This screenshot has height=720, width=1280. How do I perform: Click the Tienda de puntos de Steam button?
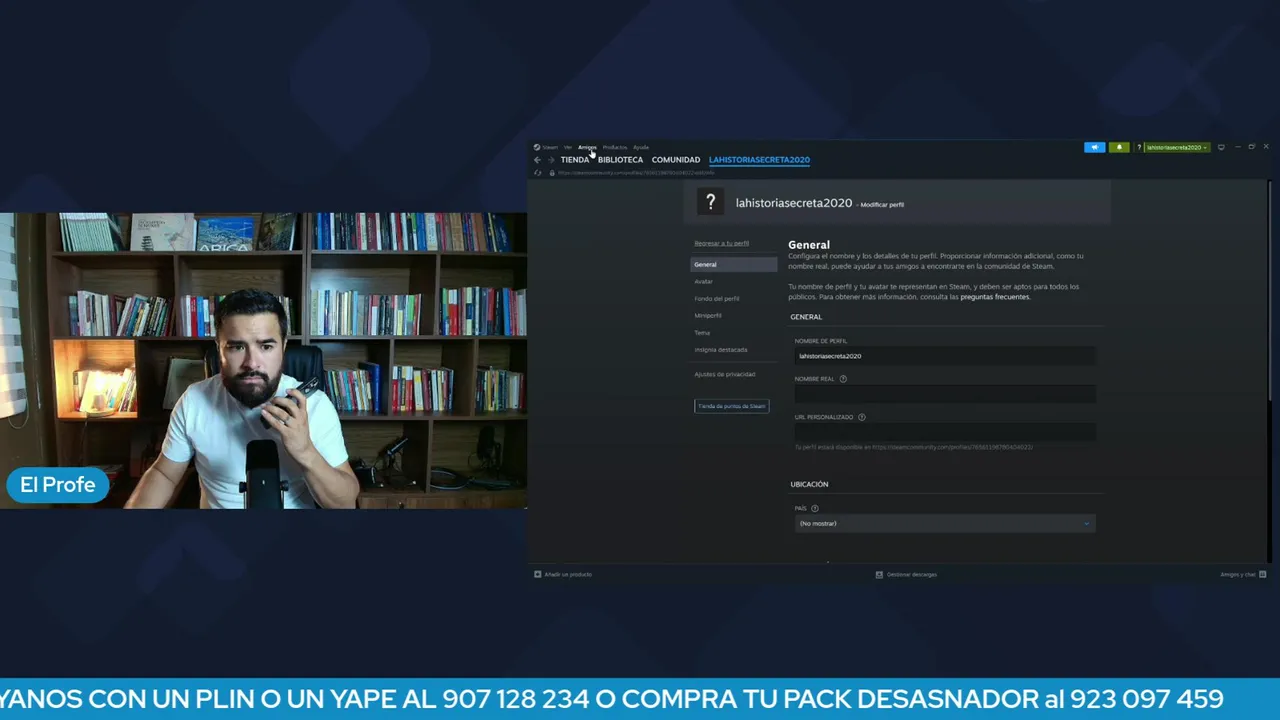coord(732,406)
